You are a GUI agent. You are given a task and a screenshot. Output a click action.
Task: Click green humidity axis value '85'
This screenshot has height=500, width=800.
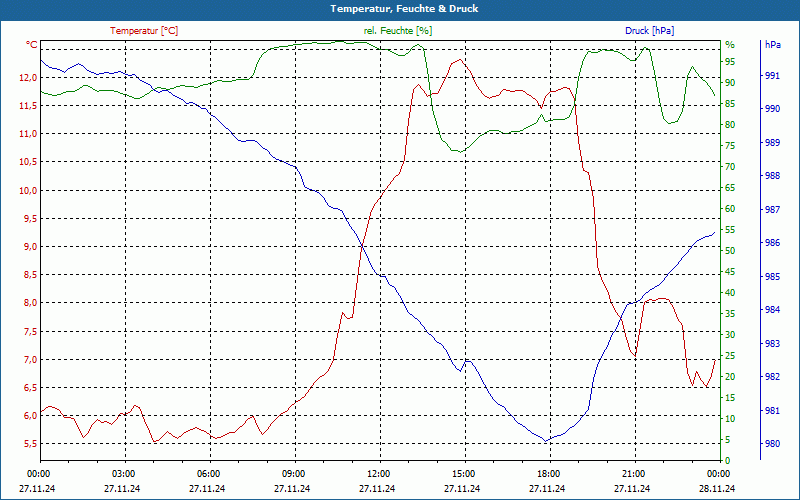tap(730, 104)
